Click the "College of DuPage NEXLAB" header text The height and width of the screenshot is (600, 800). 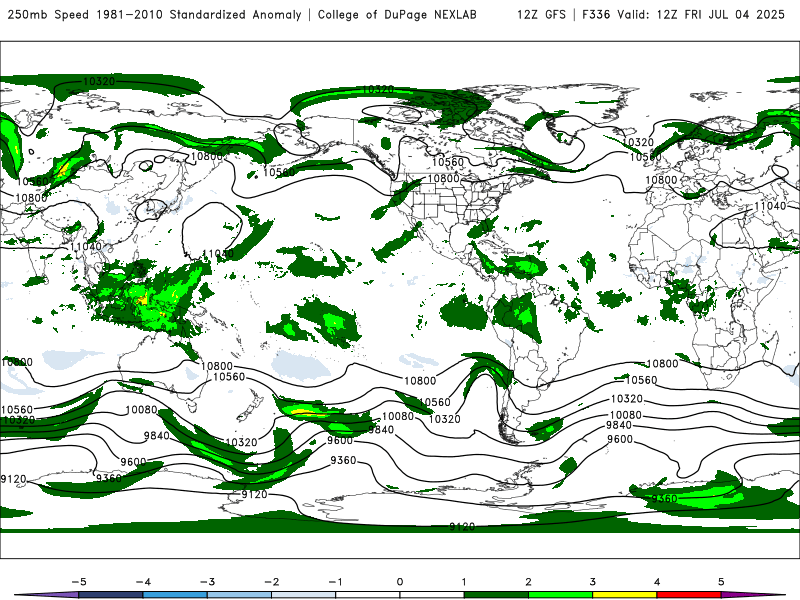(397, 14)
